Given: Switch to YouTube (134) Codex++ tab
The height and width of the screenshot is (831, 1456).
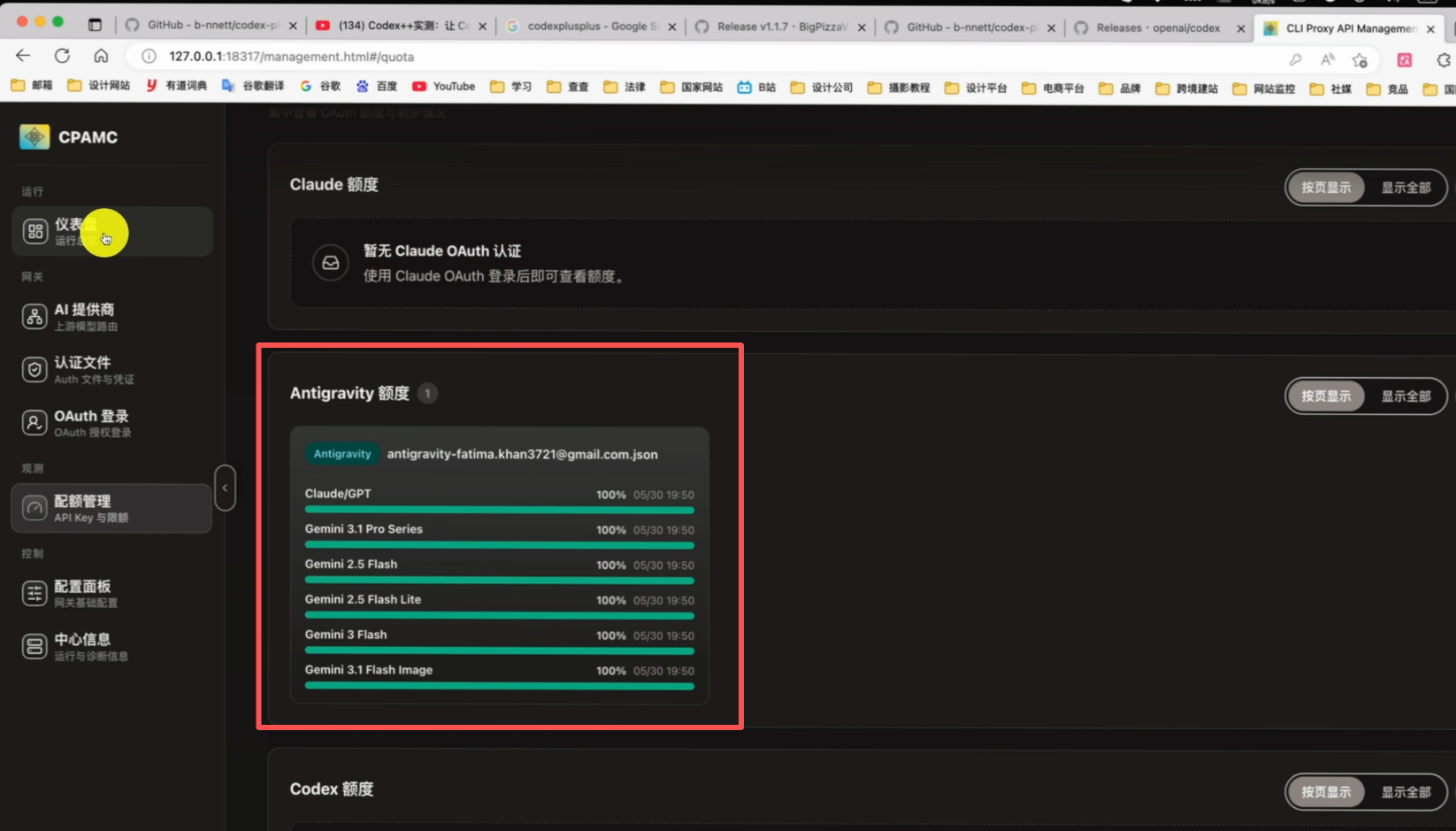Looking at the screenshot, I should click(402, 26).
